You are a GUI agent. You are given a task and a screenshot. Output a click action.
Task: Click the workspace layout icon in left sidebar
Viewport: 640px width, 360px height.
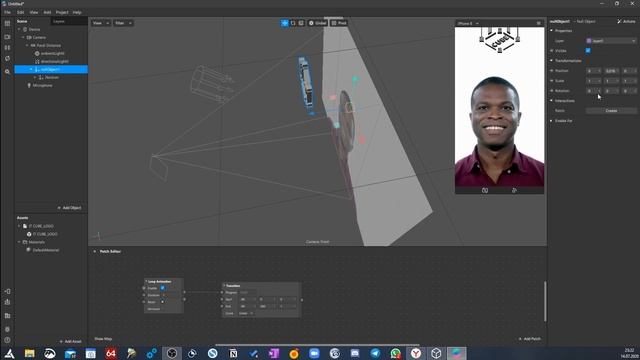(7, 24)
